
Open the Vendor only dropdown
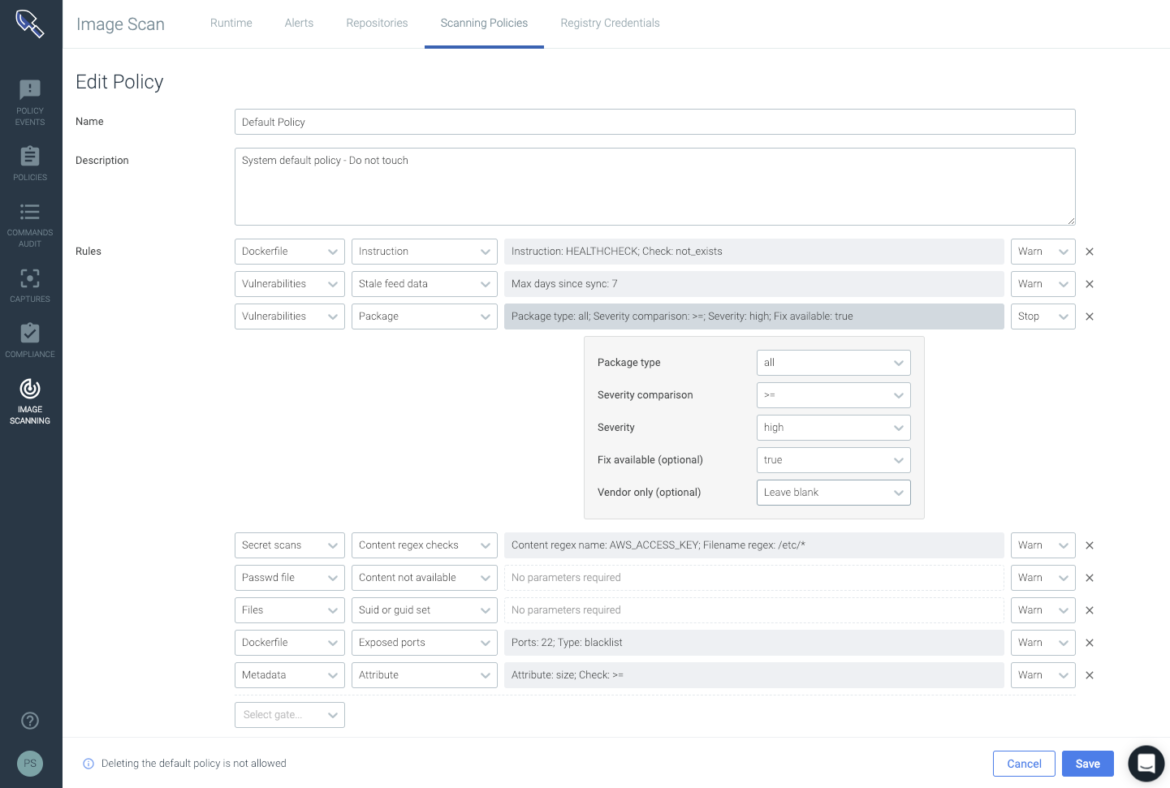click(x=833, y=492)
